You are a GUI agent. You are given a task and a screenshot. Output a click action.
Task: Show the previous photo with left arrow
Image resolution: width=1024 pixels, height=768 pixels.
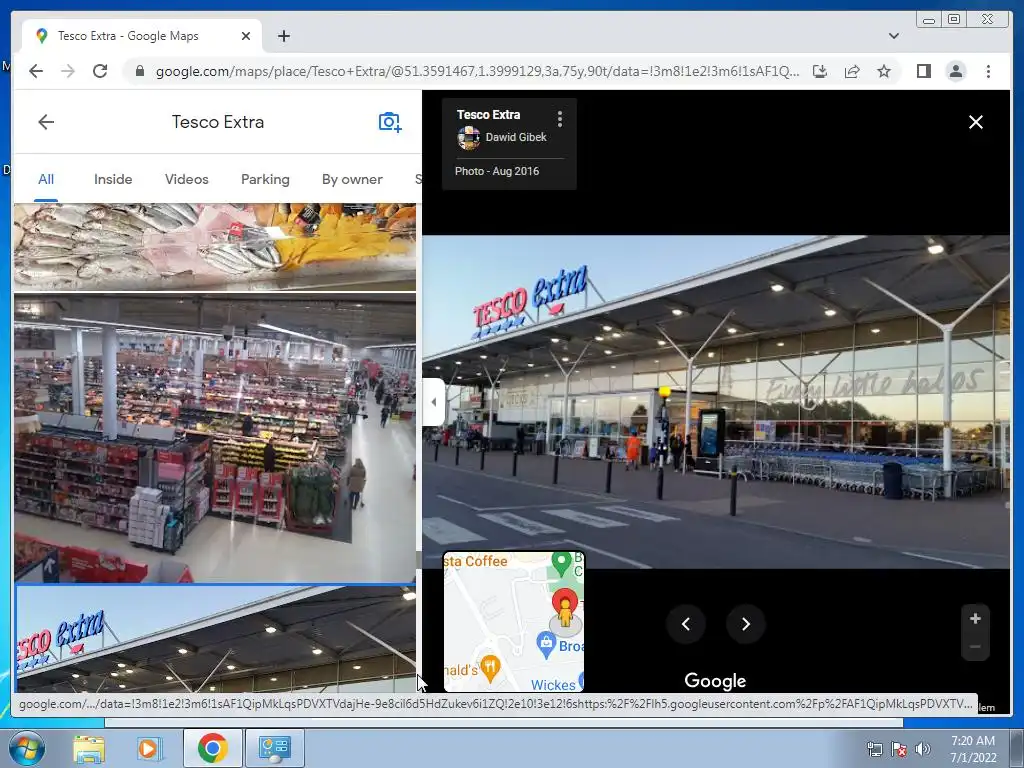point(686,624)
